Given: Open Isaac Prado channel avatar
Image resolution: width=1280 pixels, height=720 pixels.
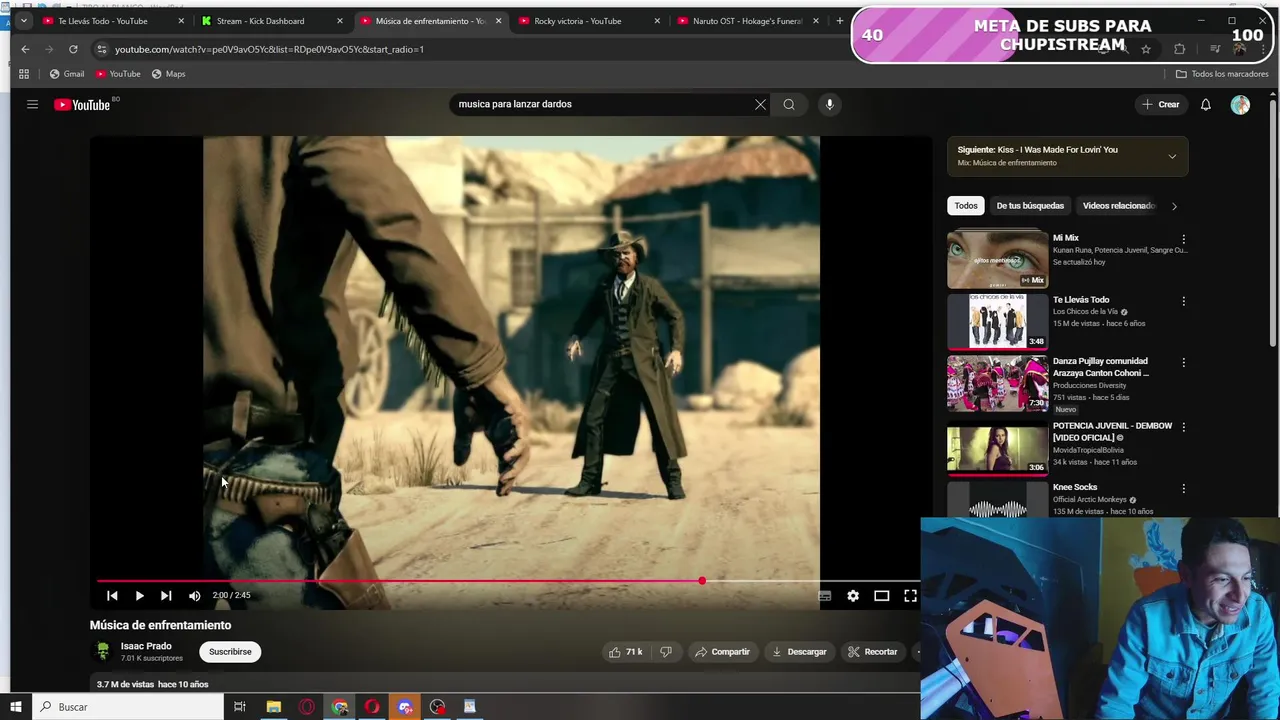Looking at the screenshot, I should pos(102,651).
